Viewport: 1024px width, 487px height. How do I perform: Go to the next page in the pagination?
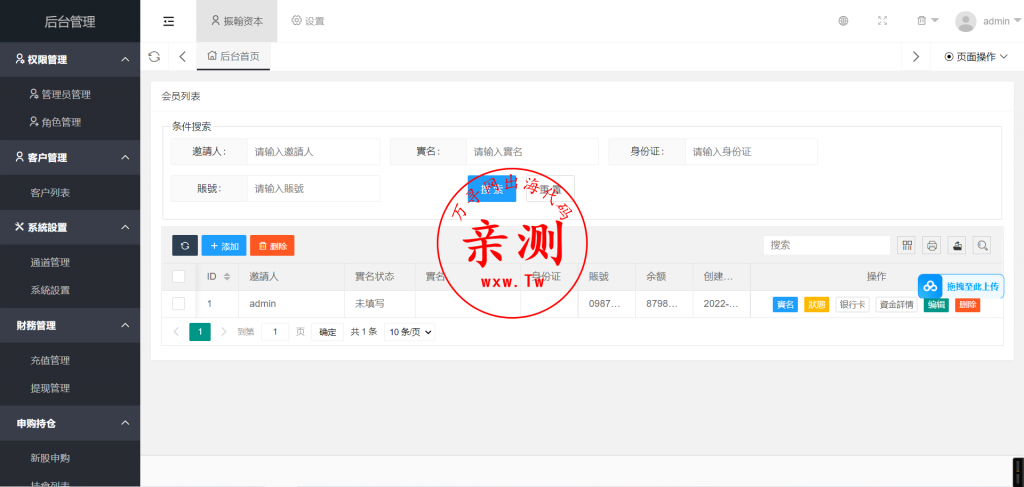pos(224,332)
